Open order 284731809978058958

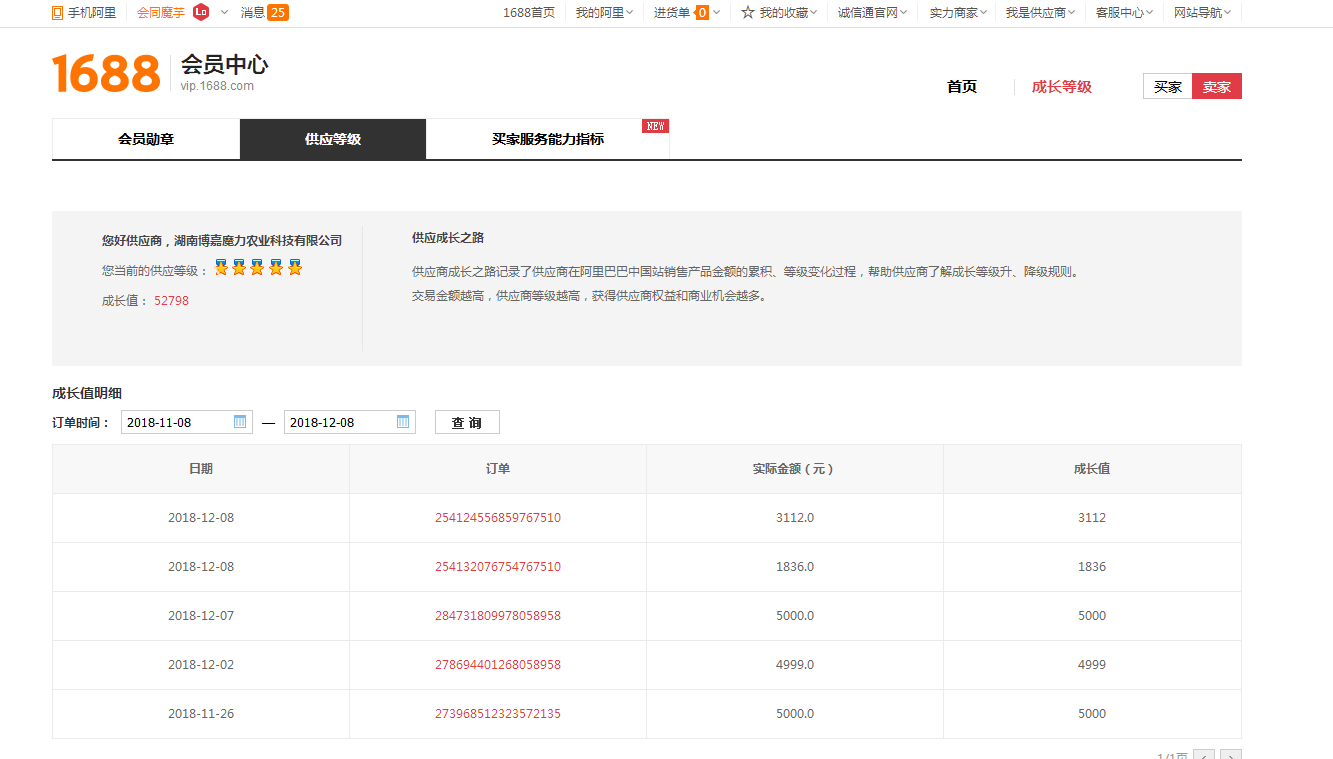[x=498, y=616]
